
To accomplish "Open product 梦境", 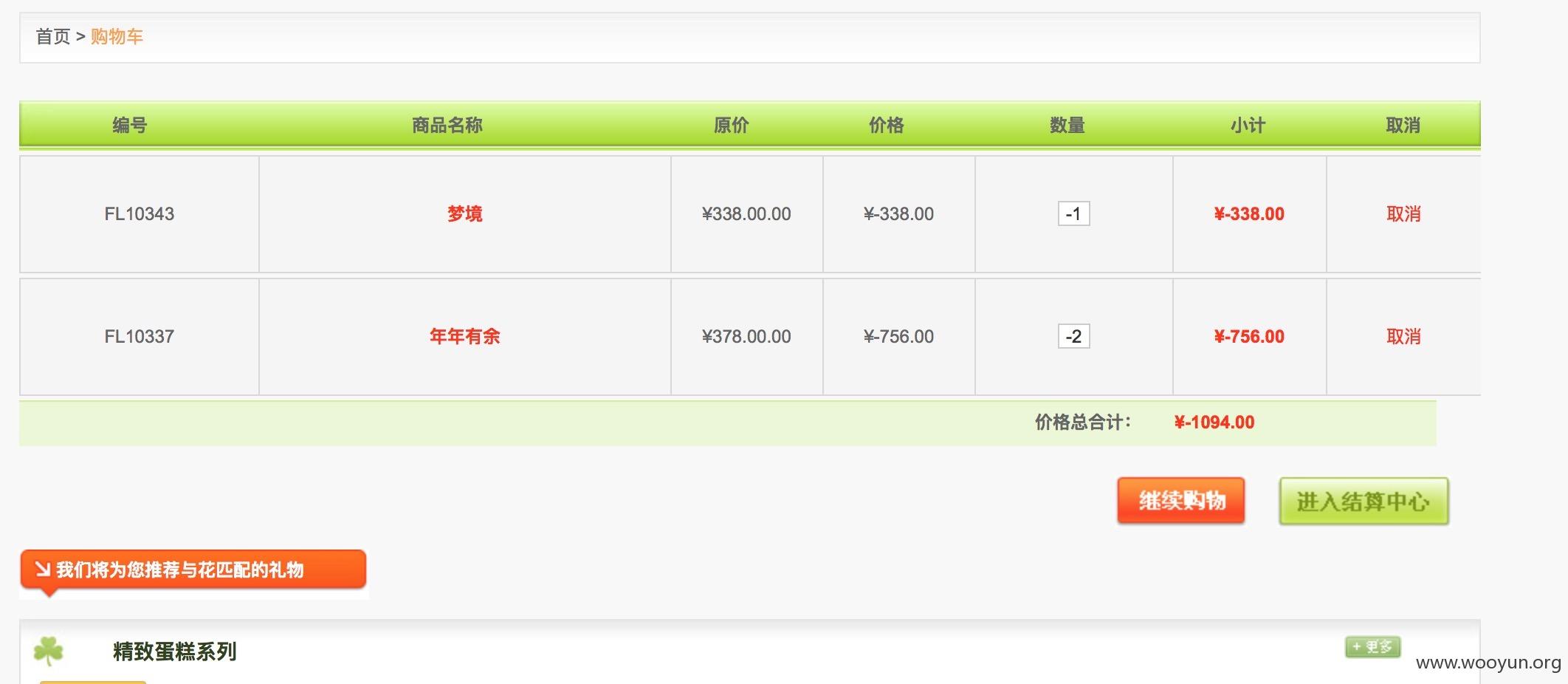I will pos(465,213).
